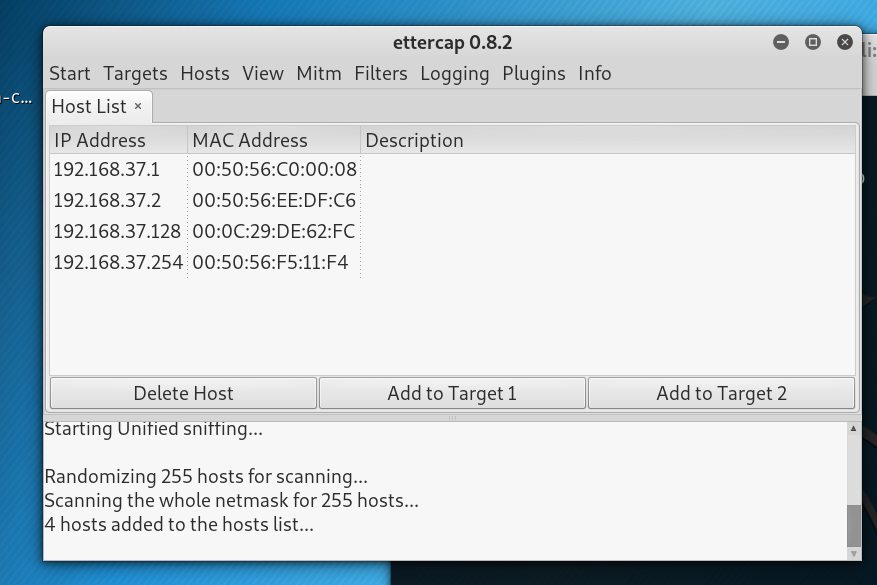Sort by IP Address column header

click(119, 140)
